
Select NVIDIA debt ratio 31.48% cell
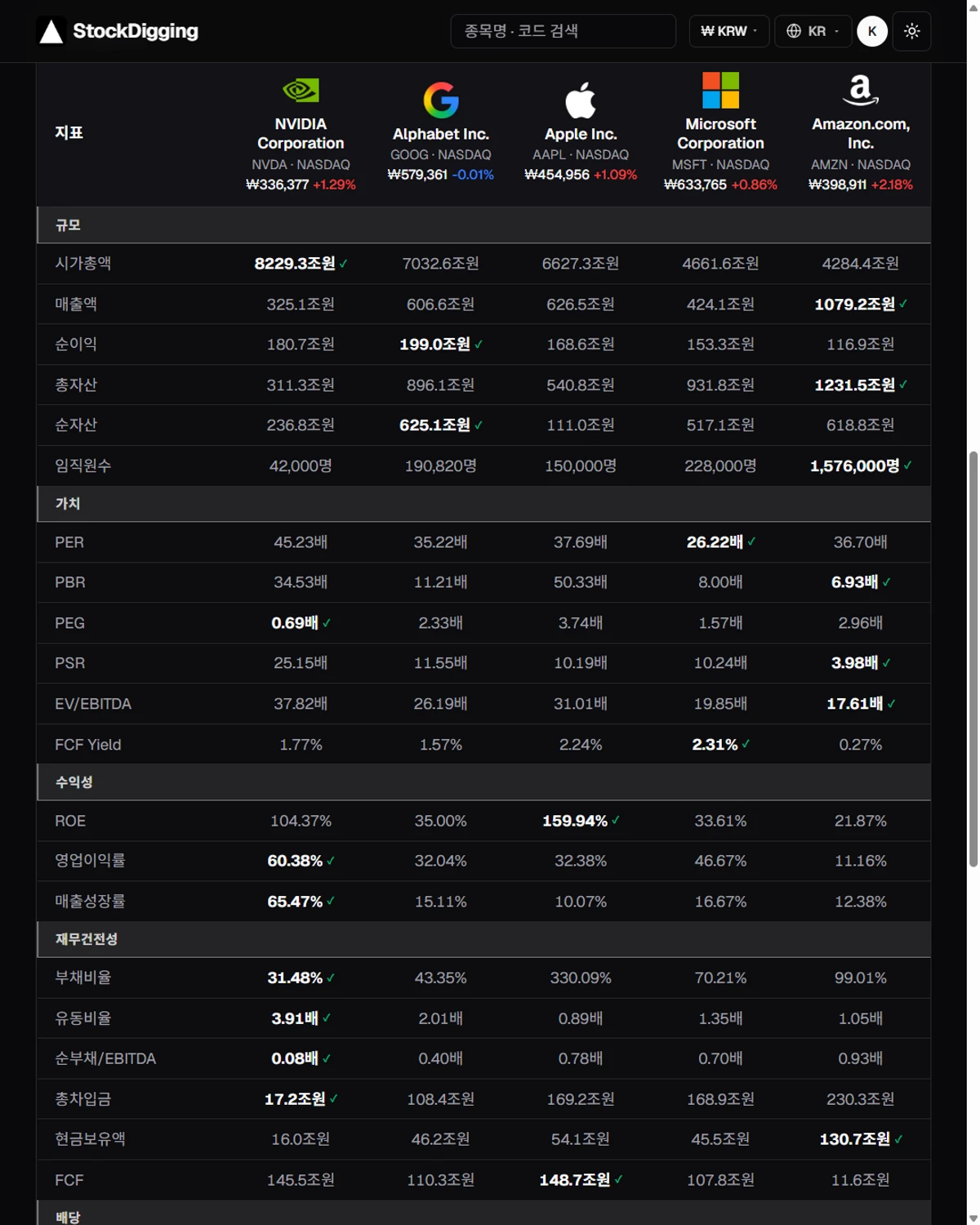[301, 978]
